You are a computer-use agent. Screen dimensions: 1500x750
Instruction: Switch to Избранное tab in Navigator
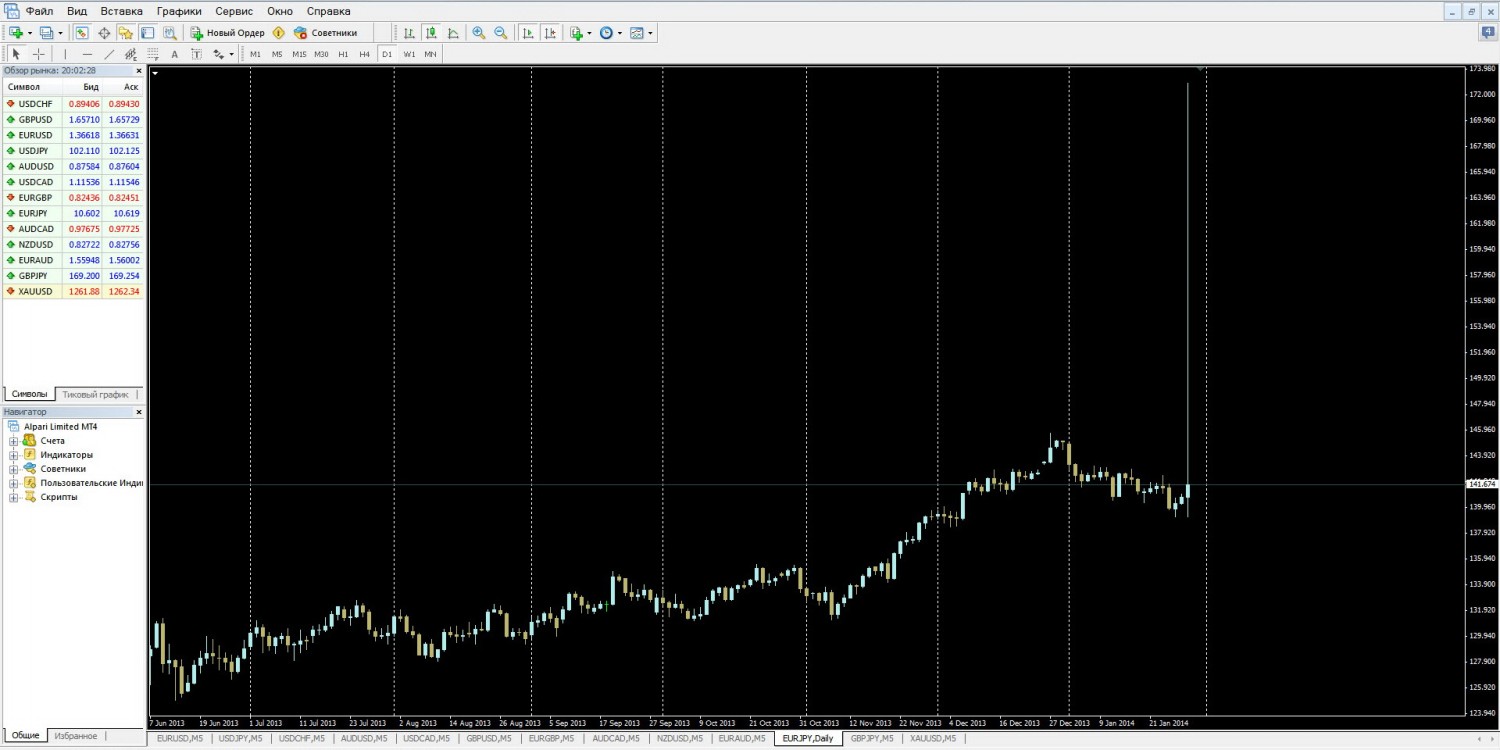[x=75, y=736]
